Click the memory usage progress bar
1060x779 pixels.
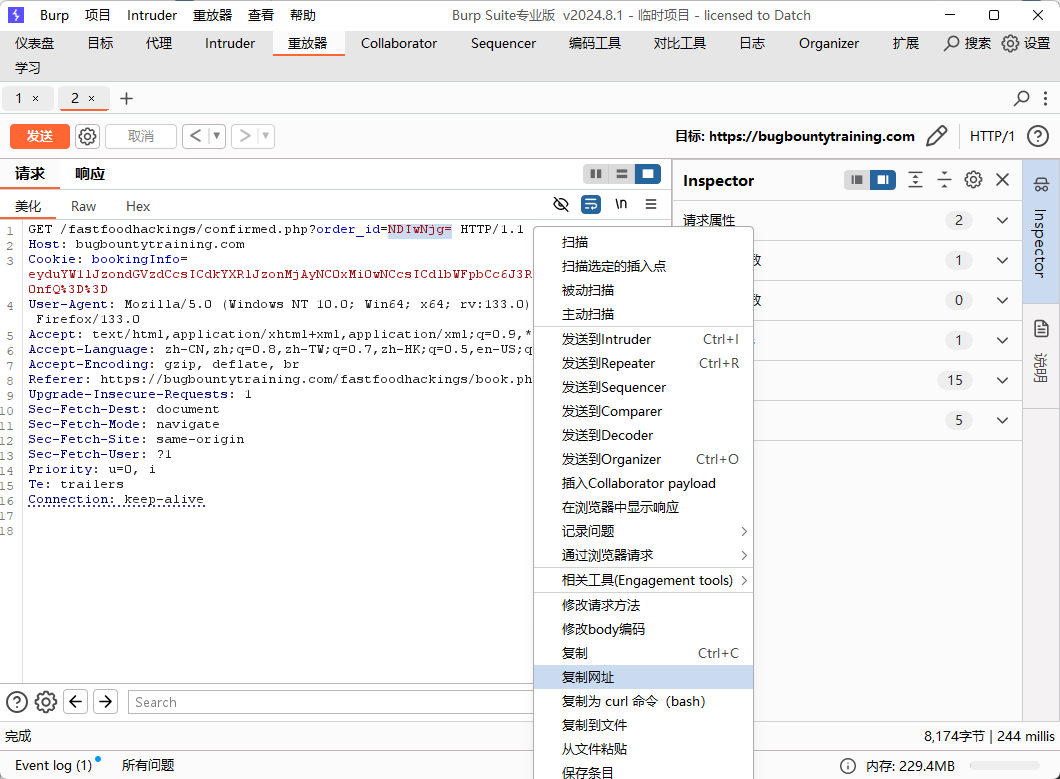click(1005, 765)
